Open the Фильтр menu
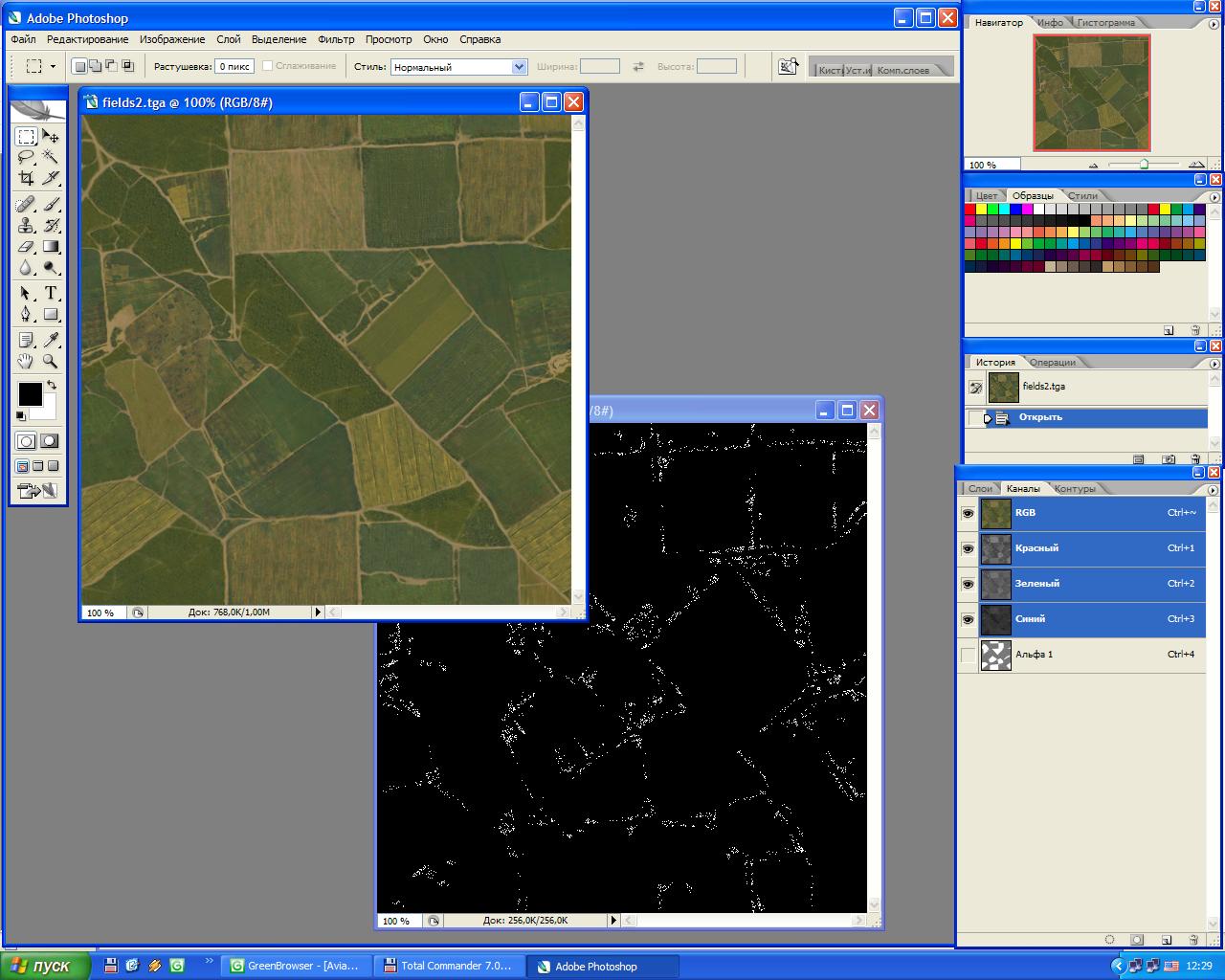The width and height of the screenshot is (1225, 980). tap(336, 39)
